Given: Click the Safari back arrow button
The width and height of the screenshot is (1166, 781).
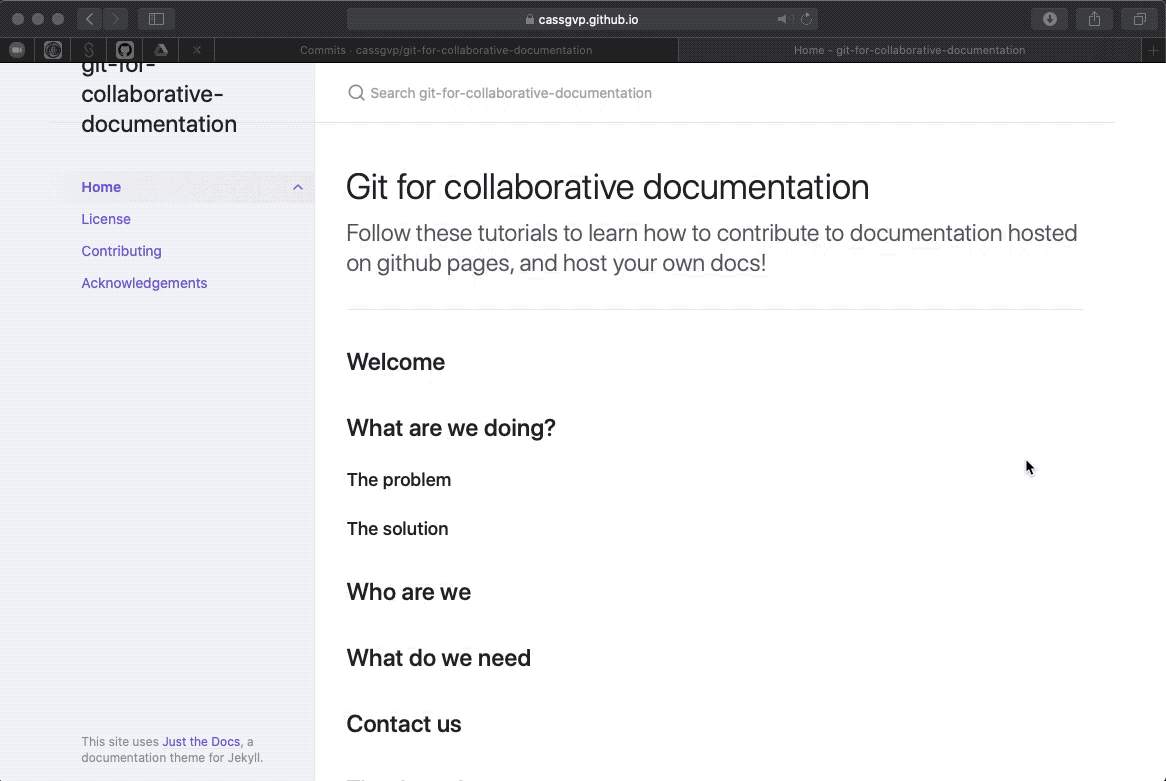Looking at the screenshot, I should click(x=90, y=19).
